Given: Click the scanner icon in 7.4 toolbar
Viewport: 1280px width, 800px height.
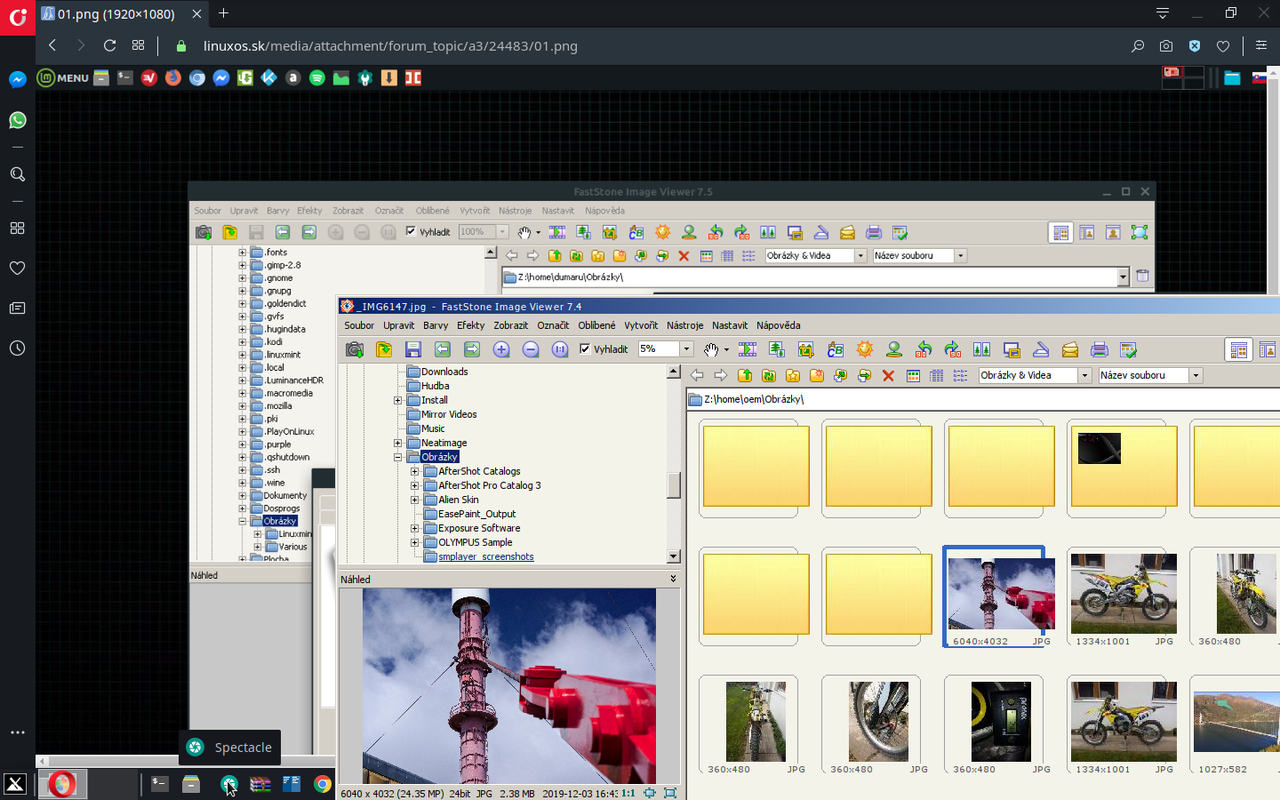Looking at the screenshot, I should point(1041,349).
